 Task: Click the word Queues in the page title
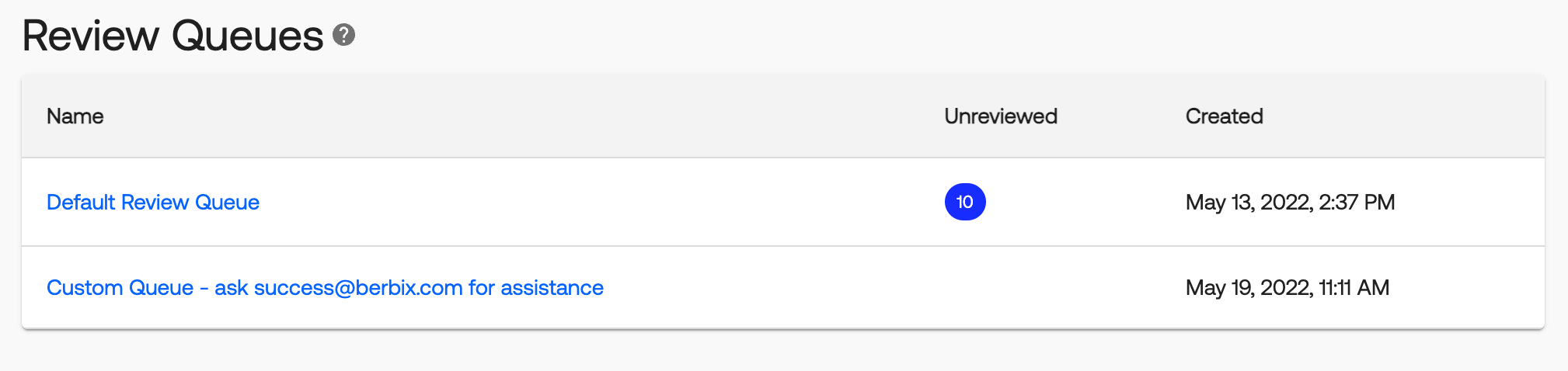click(247, 36)
